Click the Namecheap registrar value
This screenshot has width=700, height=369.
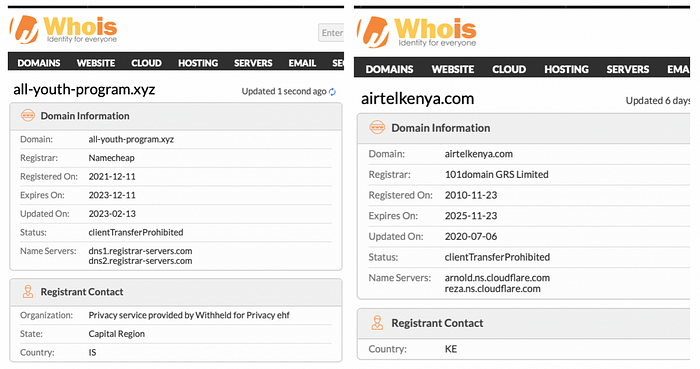tap(111, 158)
